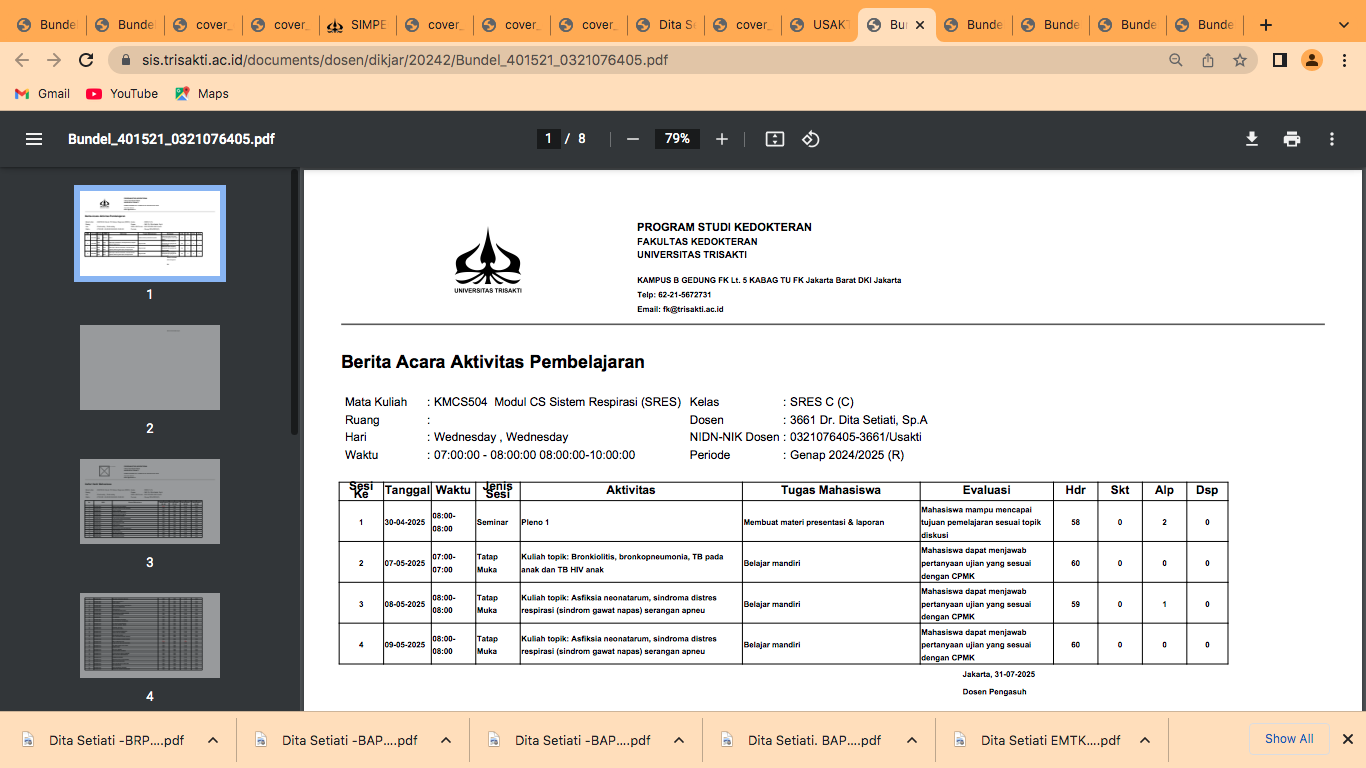The width and height of the screenshot is (1366, 768).
Task: Click the Email: fk@trisakti.ac.id text
Action: (680, 309)
